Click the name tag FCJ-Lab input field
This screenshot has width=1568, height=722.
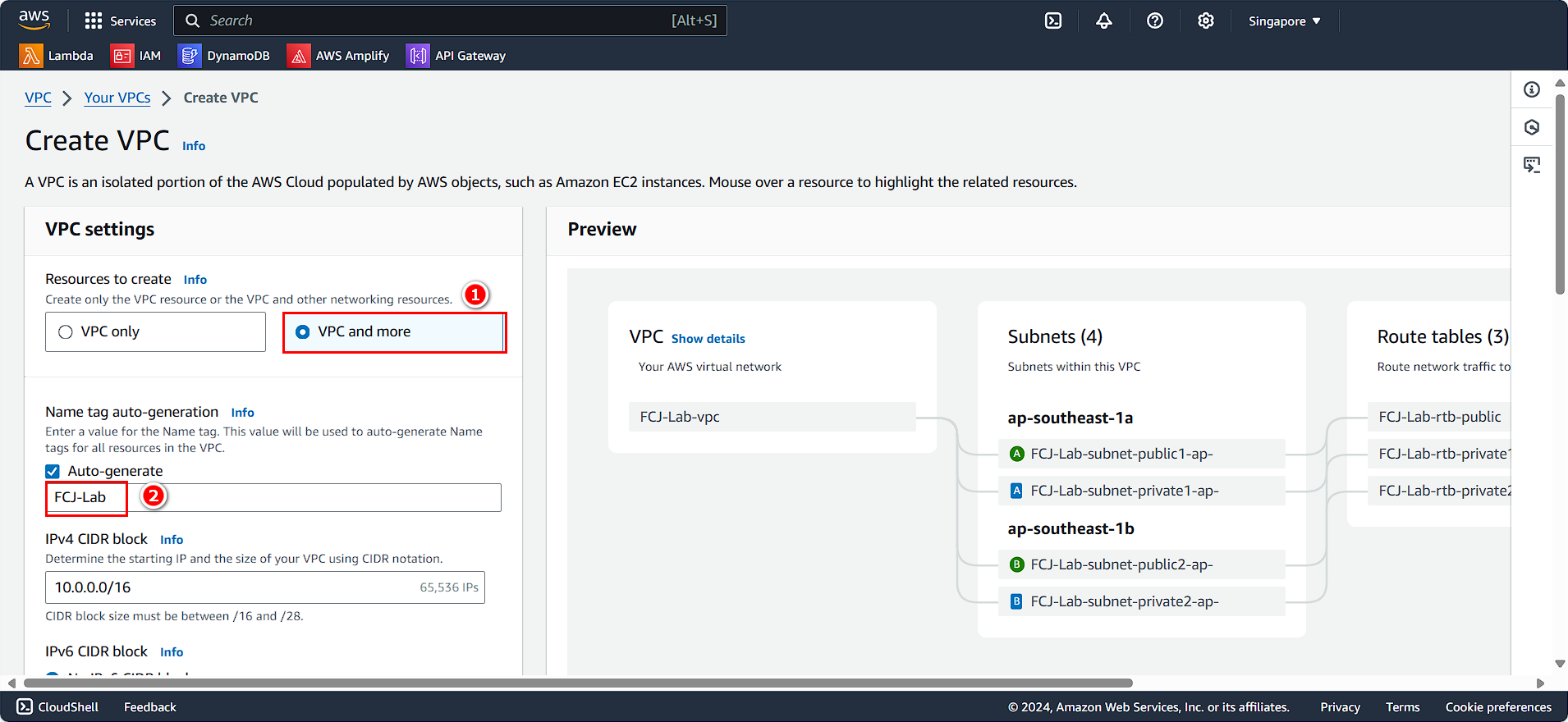(x=273, y=497)
